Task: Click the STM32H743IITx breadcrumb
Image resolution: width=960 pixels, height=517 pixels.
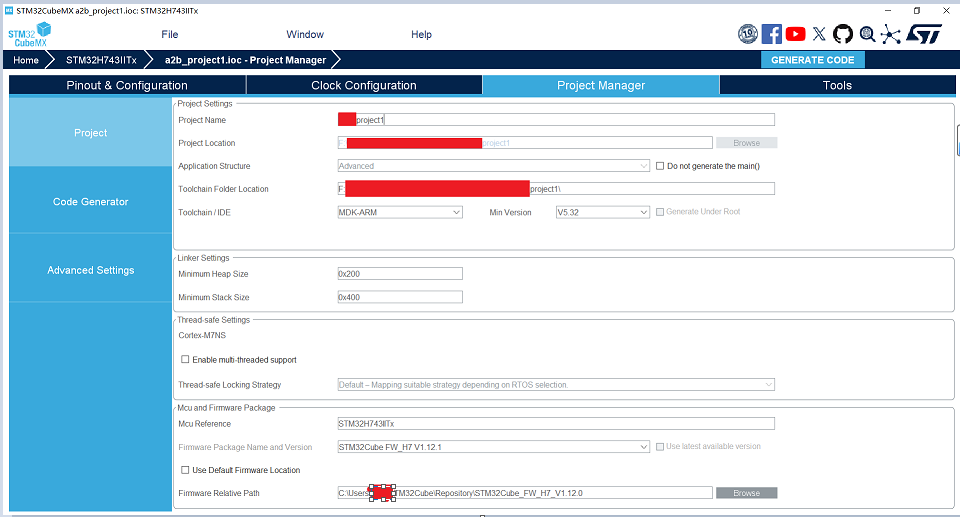Action: (101, 60)
